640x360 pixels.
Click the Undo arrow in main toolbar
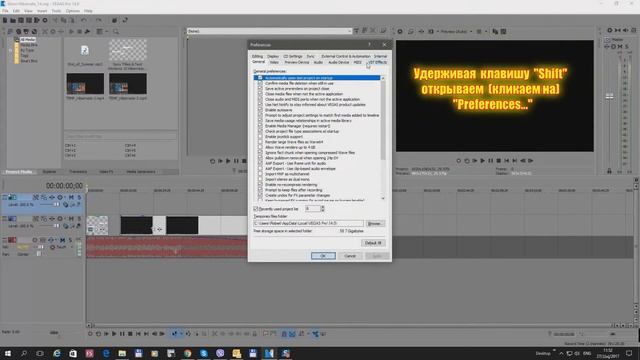84,20
